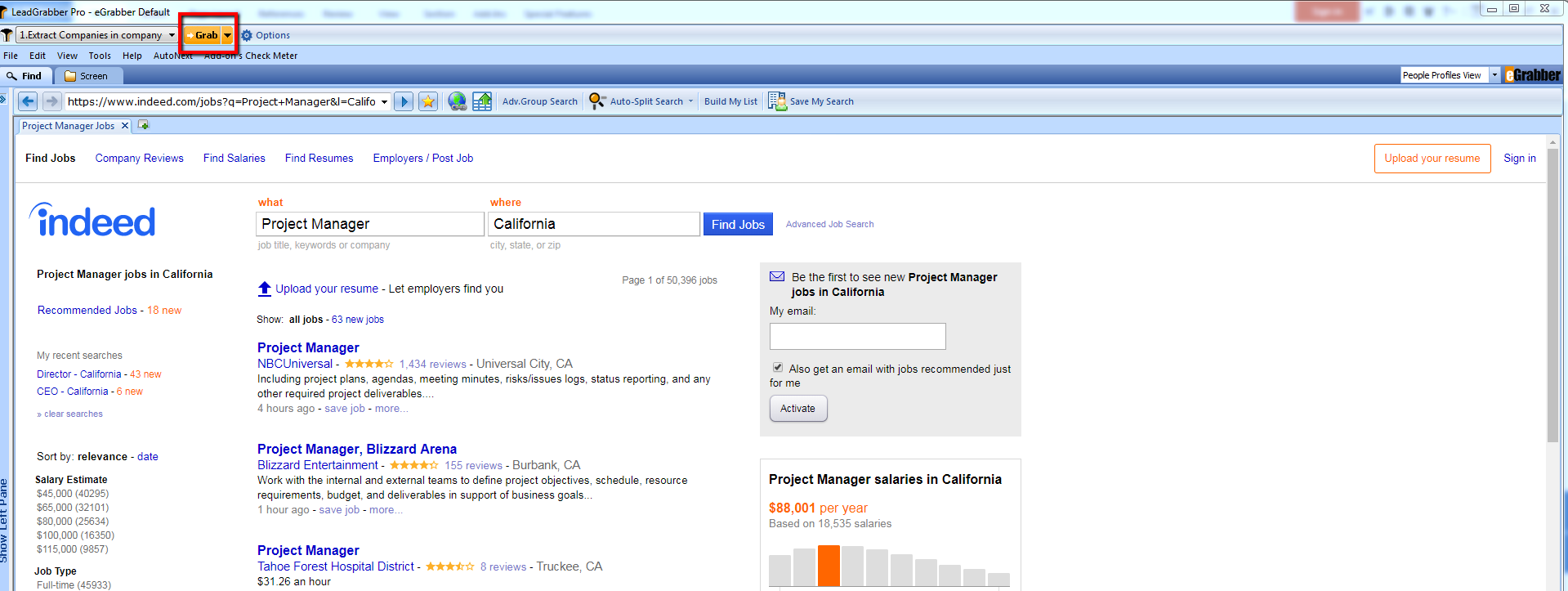Switch to the Find tab
Viewport: 1568px width, 591px height.
tap(25, 76)
